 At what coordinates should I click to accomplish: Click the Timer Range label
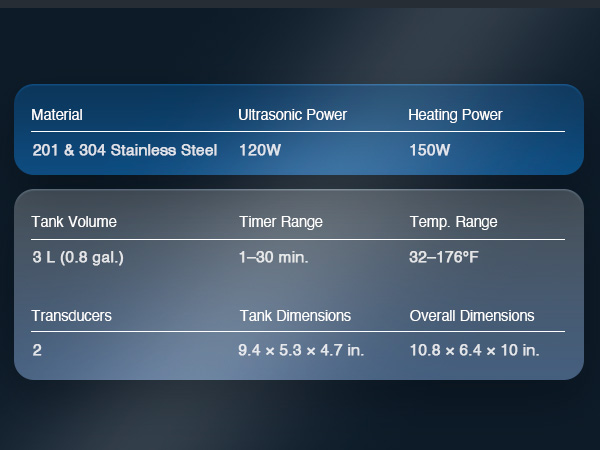pyautogui.click(x=281, y=221)
